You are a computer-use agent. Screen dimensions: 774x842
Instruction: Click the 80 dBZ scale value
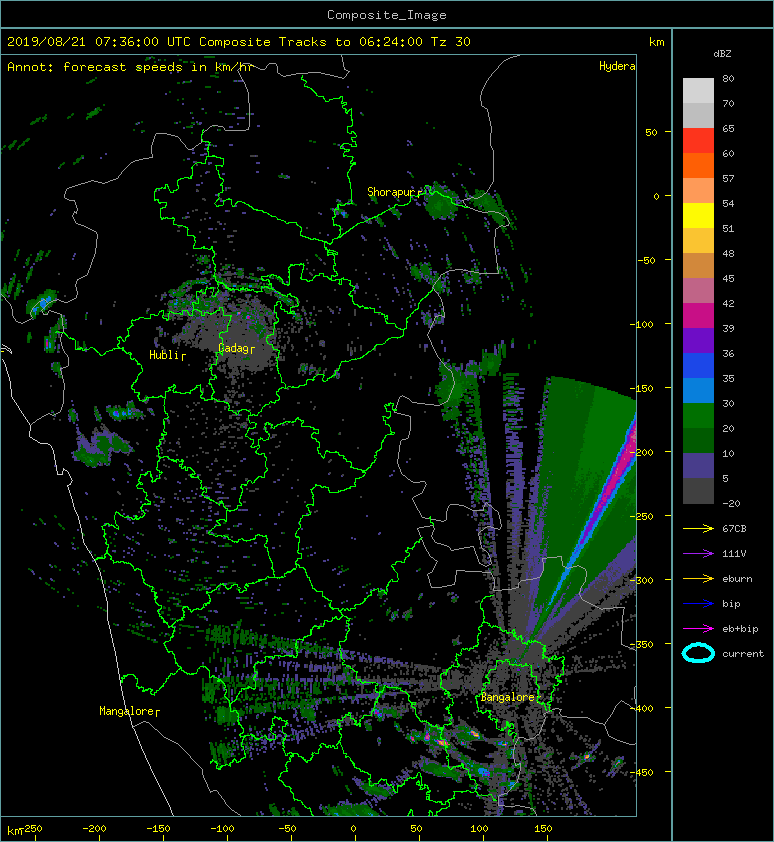tap(728, 78)
